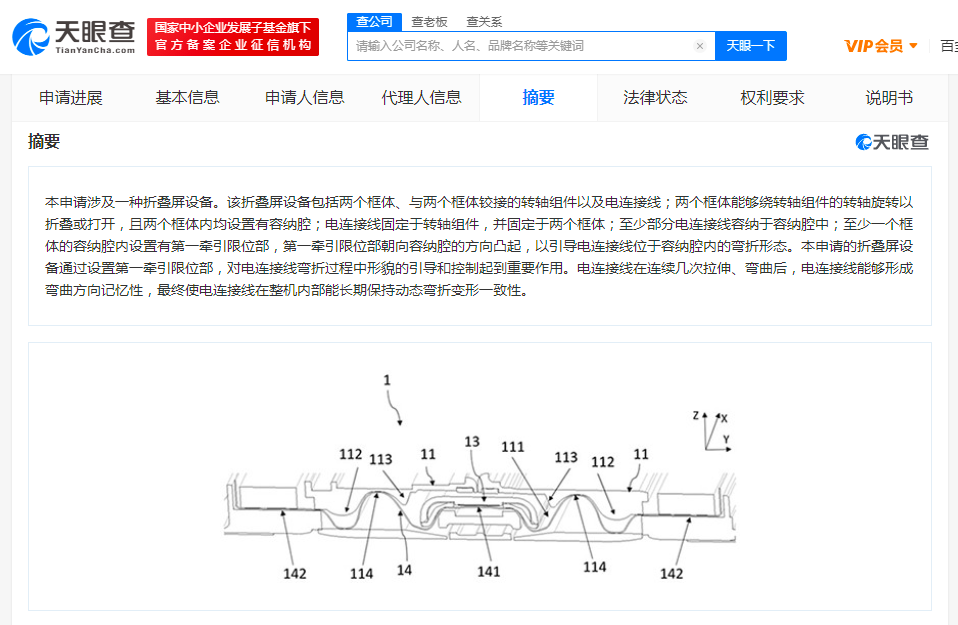The height and width of the screenshot is (625, 958).
Task: Switch to the 查老板 search tab
Action: 429,22
